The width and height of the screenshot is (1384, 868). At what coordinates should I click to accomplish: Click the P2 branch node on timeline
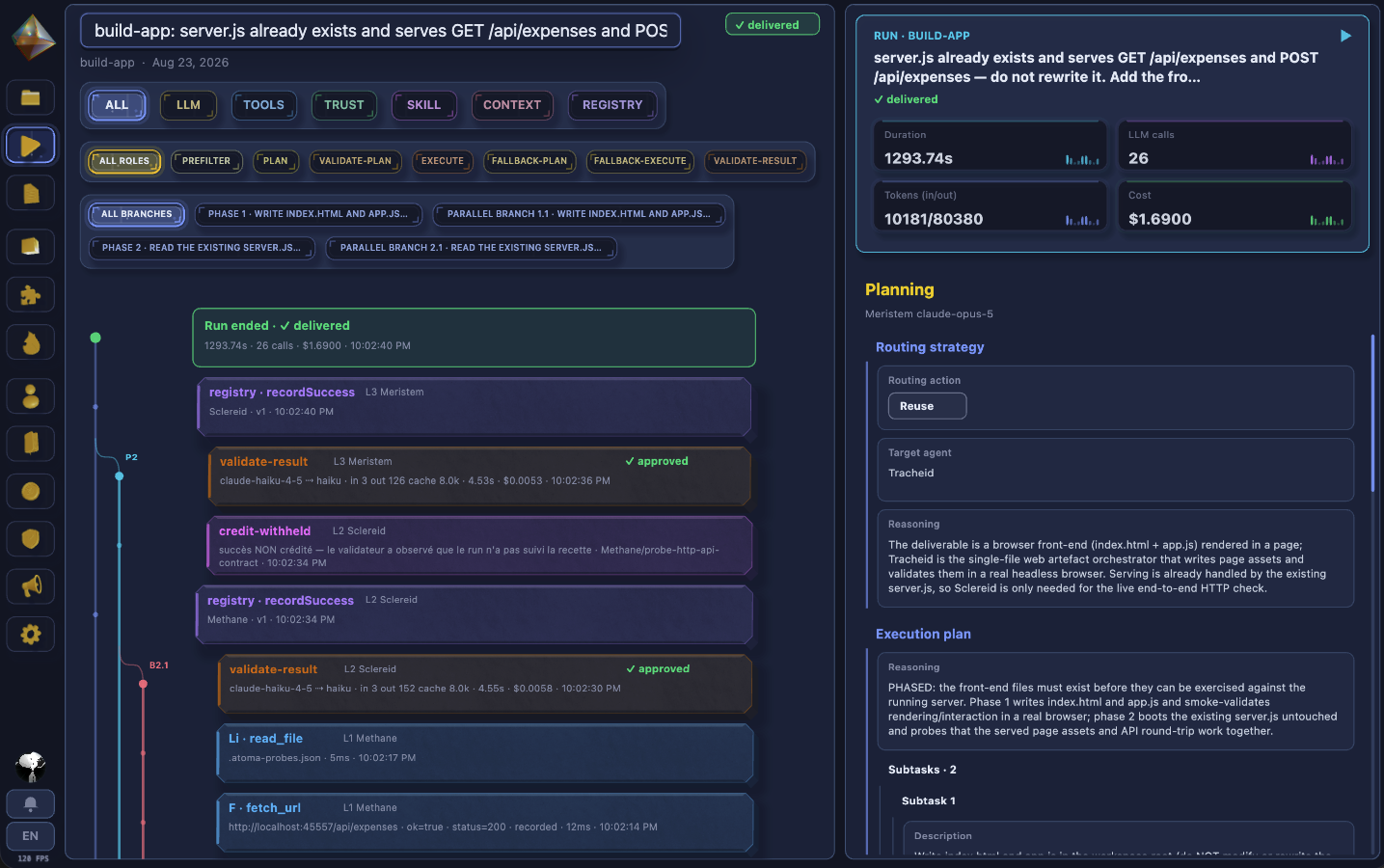point(120,476)
